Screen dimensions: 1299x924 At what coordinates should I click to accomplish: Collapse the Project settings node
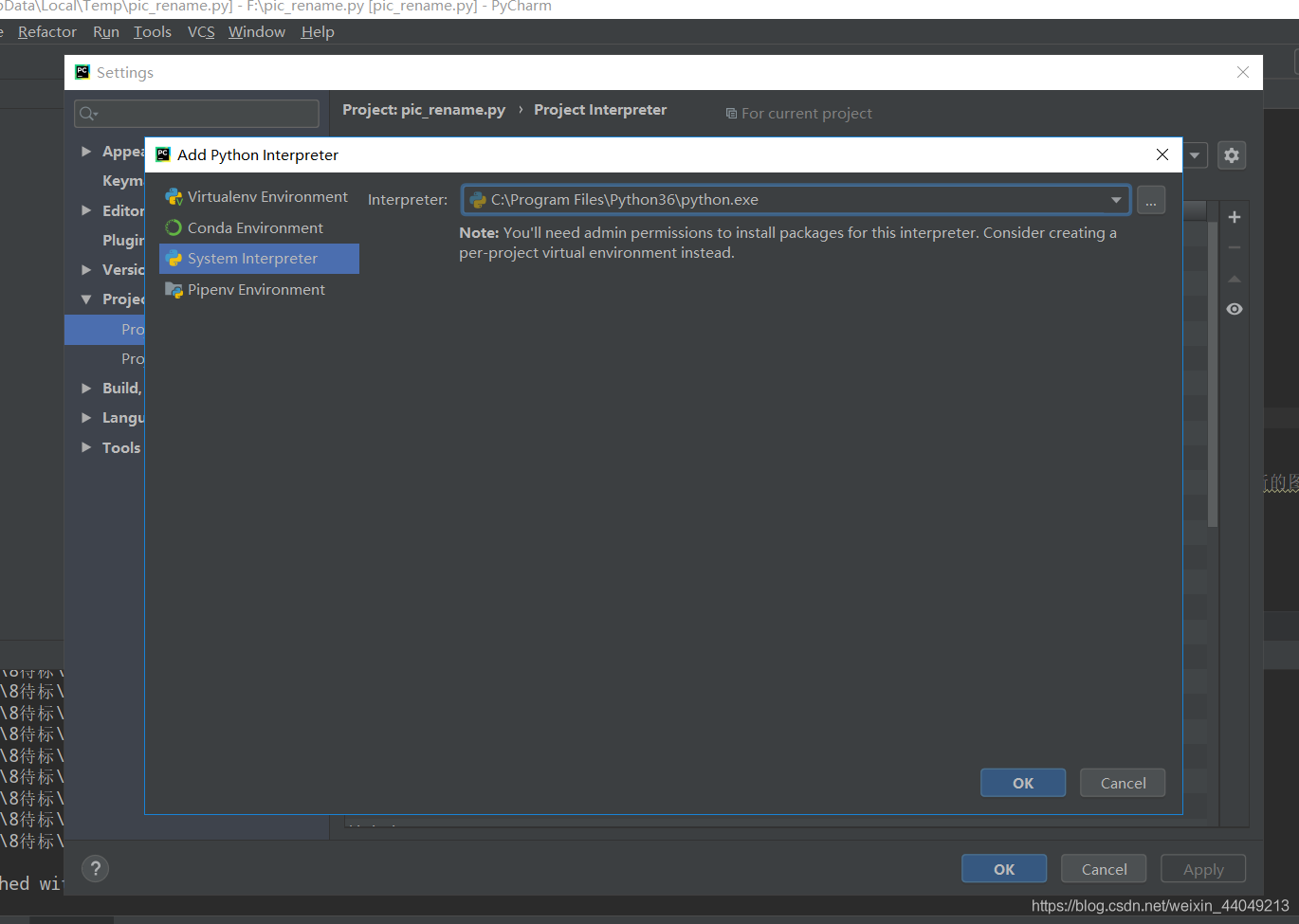[86, 299]
